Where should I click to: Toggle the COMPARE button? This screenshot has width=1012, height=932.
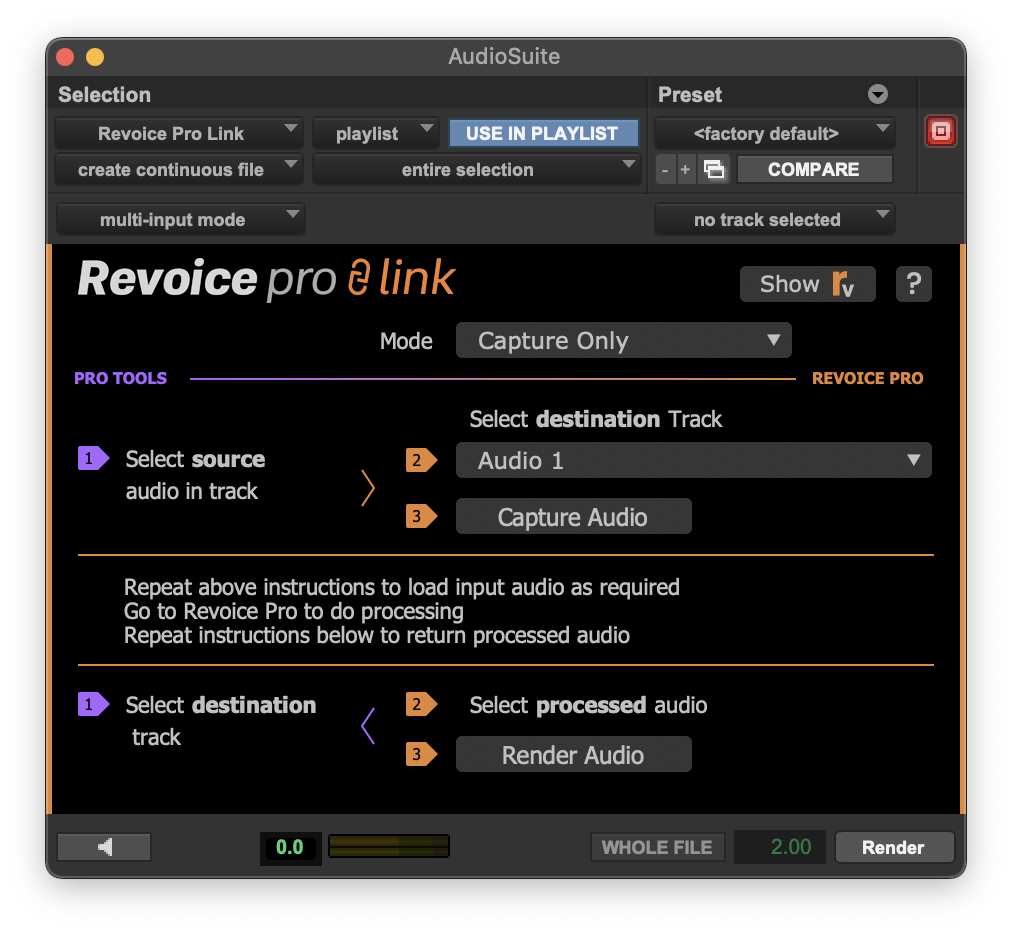click(x=813, y=170)
